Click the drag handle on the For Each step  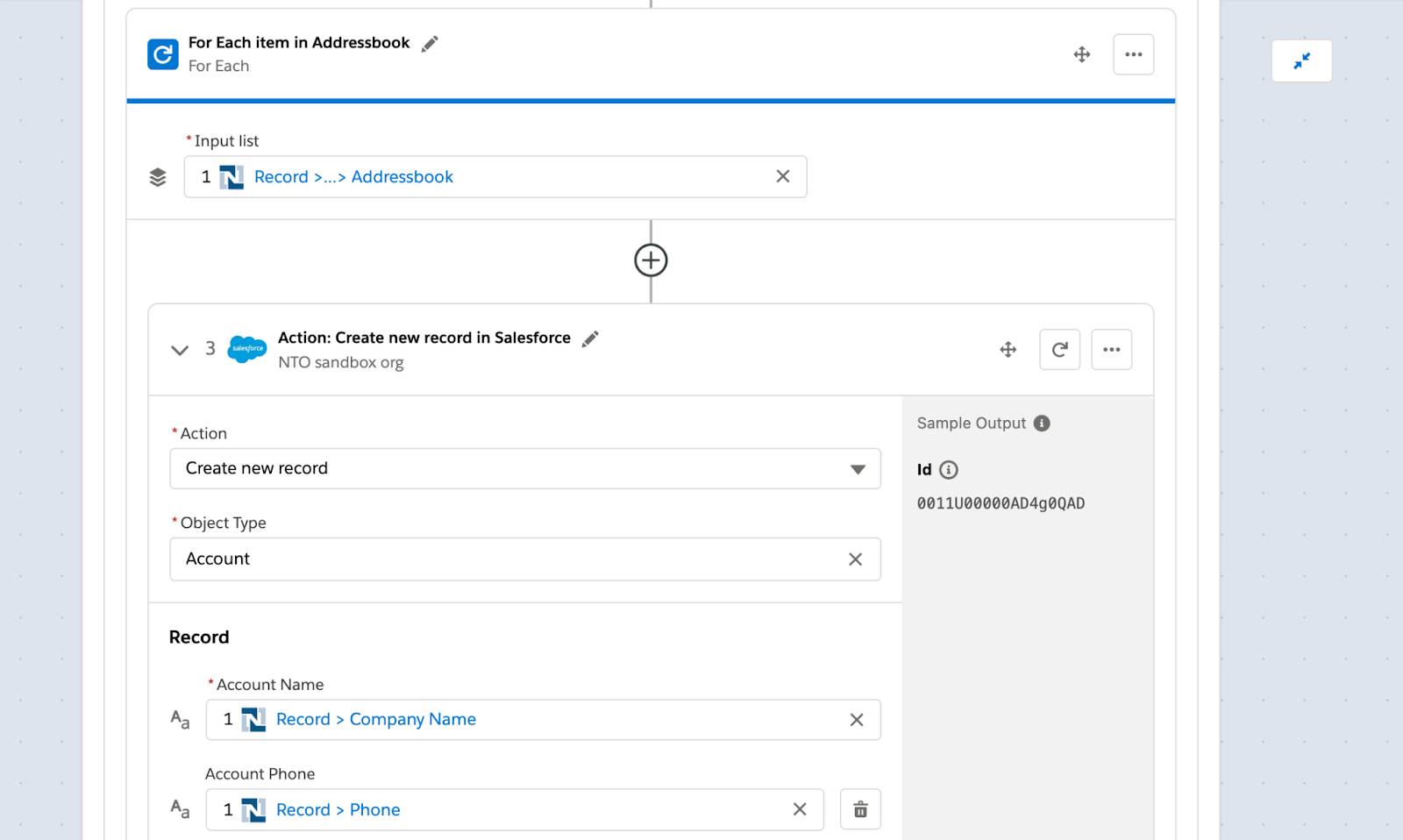click(x=1081, y=53)
